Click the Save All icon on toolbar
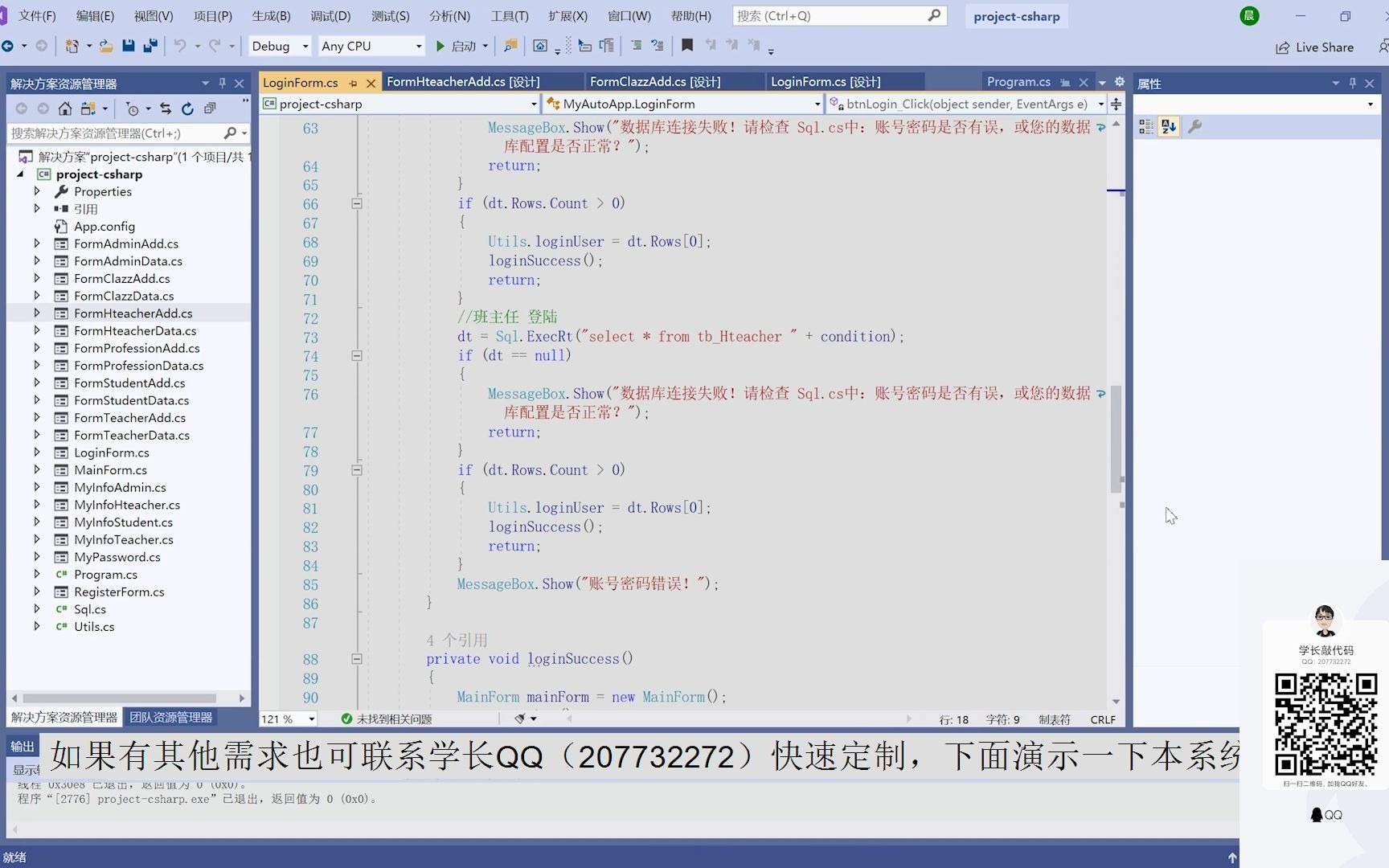The width and height of the screenshot is (1389, 868). pos(149,46)
